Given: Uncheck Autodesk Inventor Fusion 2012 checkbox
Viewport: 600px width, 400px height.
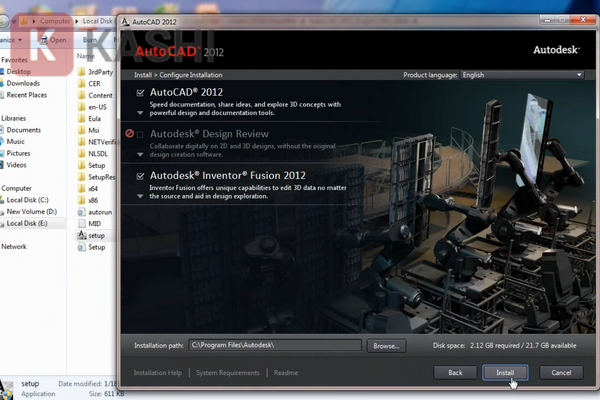Looking at the screenshot, I should click(140, 176).
